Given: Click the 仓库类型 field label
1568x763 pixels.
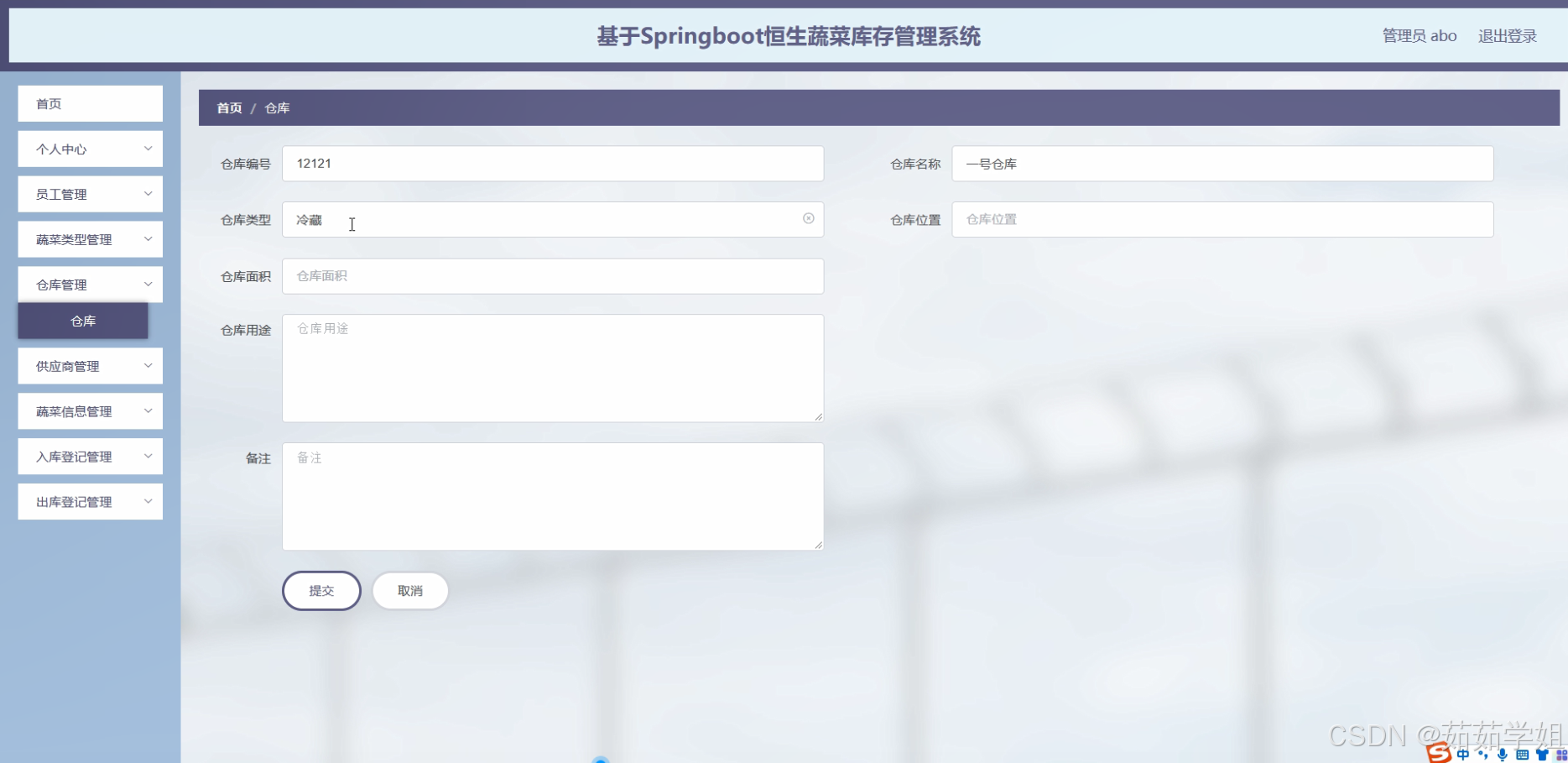Looking at the screenshot, I should coord(246,219).
